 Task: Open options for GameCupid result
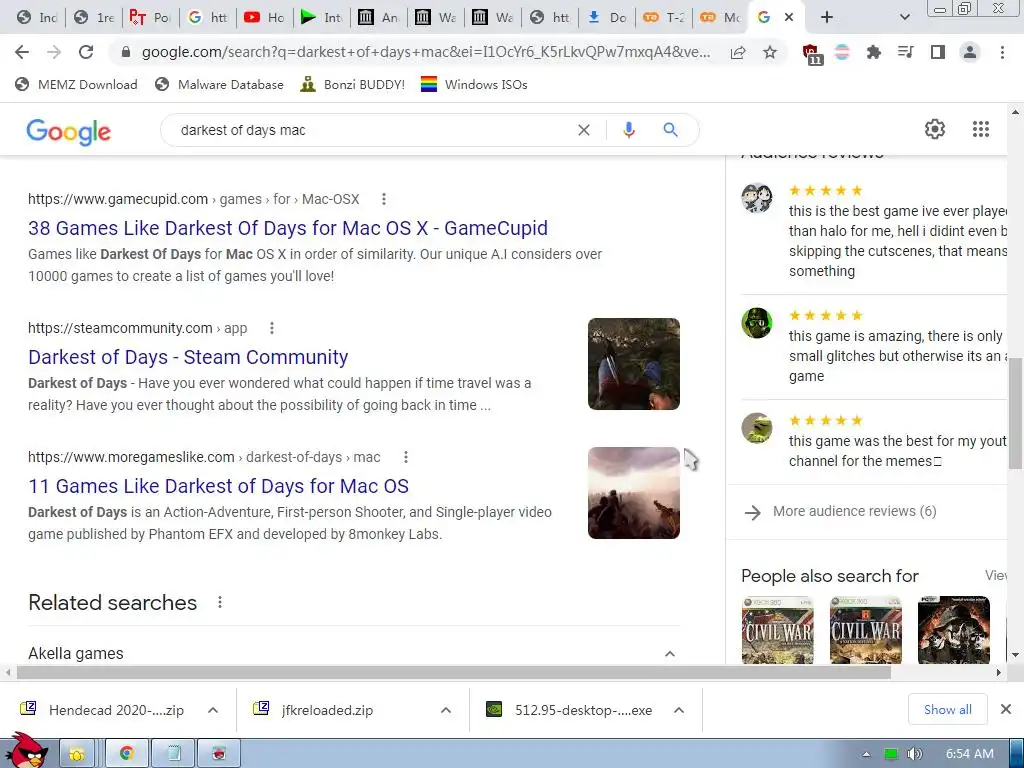[x=384, y=199]
